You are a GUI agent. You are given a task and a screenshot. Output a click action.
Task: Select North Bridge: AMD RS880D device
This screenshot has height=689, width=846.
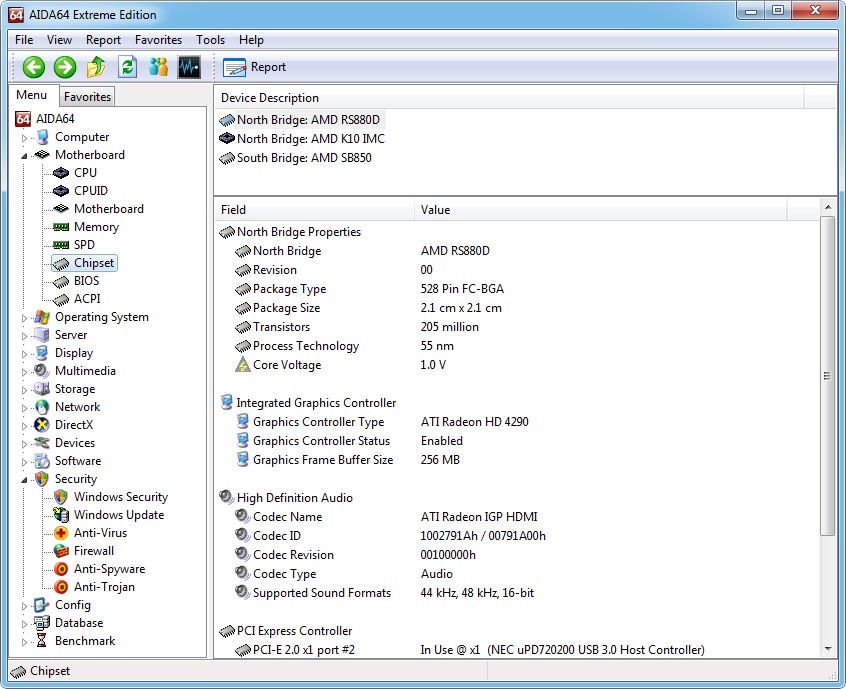(300, 120)
